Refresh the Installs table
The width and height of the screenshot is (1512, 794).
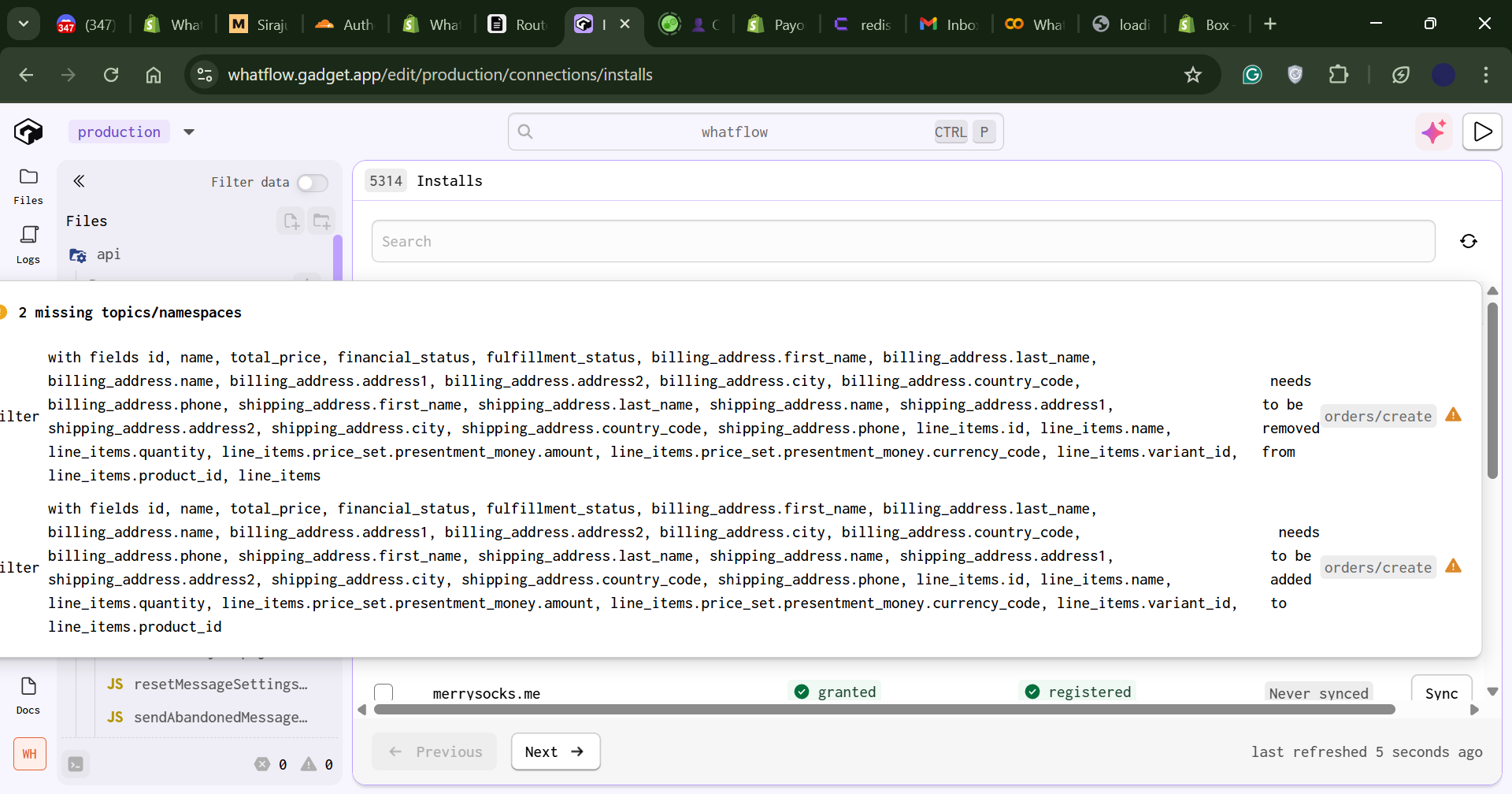[x=1469, y=241]
